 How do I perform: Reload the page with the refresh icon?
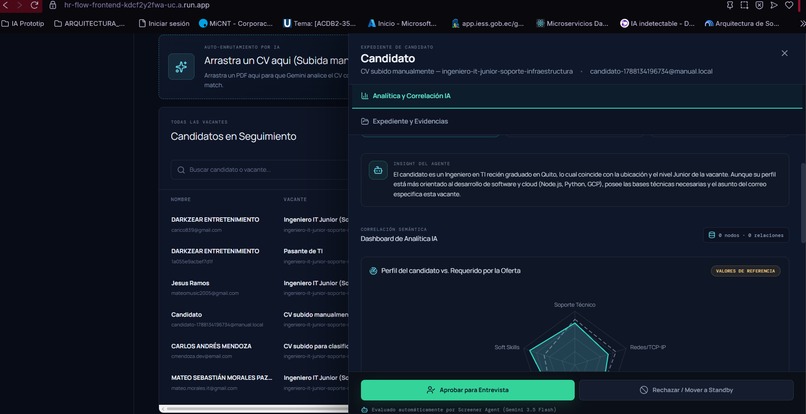(x=34, y=5)
